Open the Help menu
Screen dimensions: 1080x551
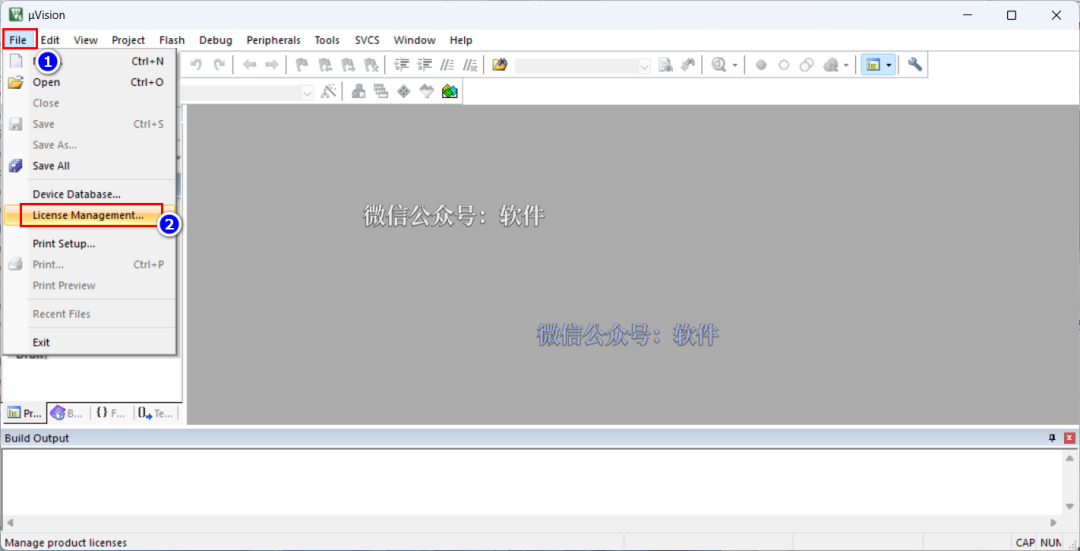[461, 40]
